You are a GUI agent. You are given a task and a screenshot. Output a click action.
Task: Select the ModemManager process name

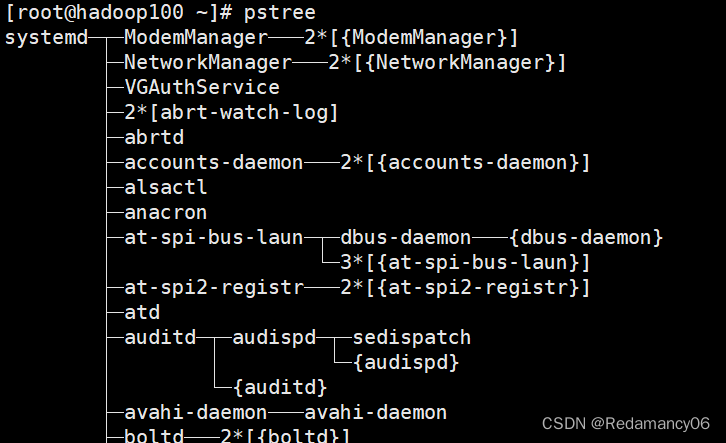point(196,38)
